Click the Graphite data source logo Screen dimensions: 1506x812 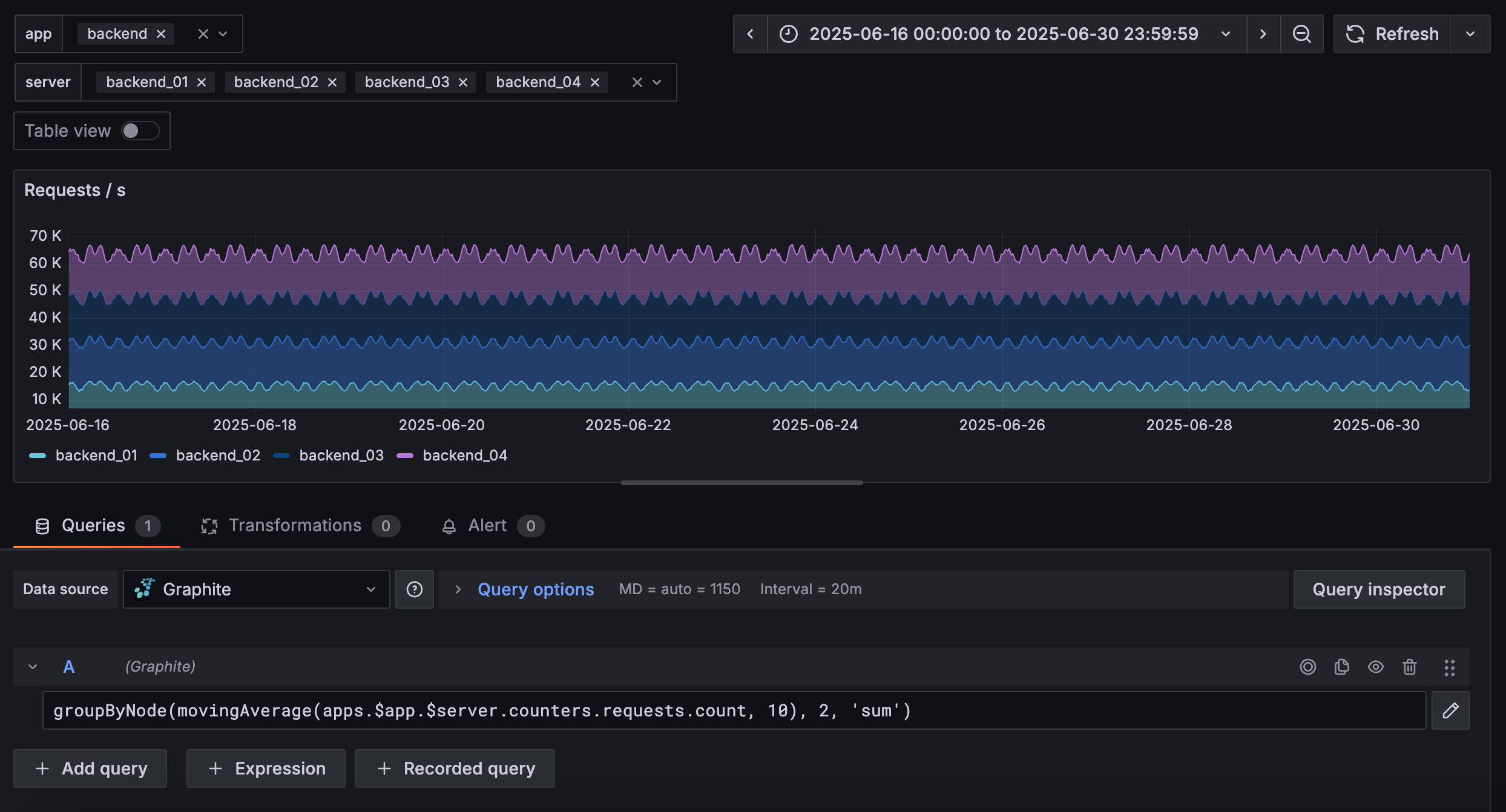145,589
